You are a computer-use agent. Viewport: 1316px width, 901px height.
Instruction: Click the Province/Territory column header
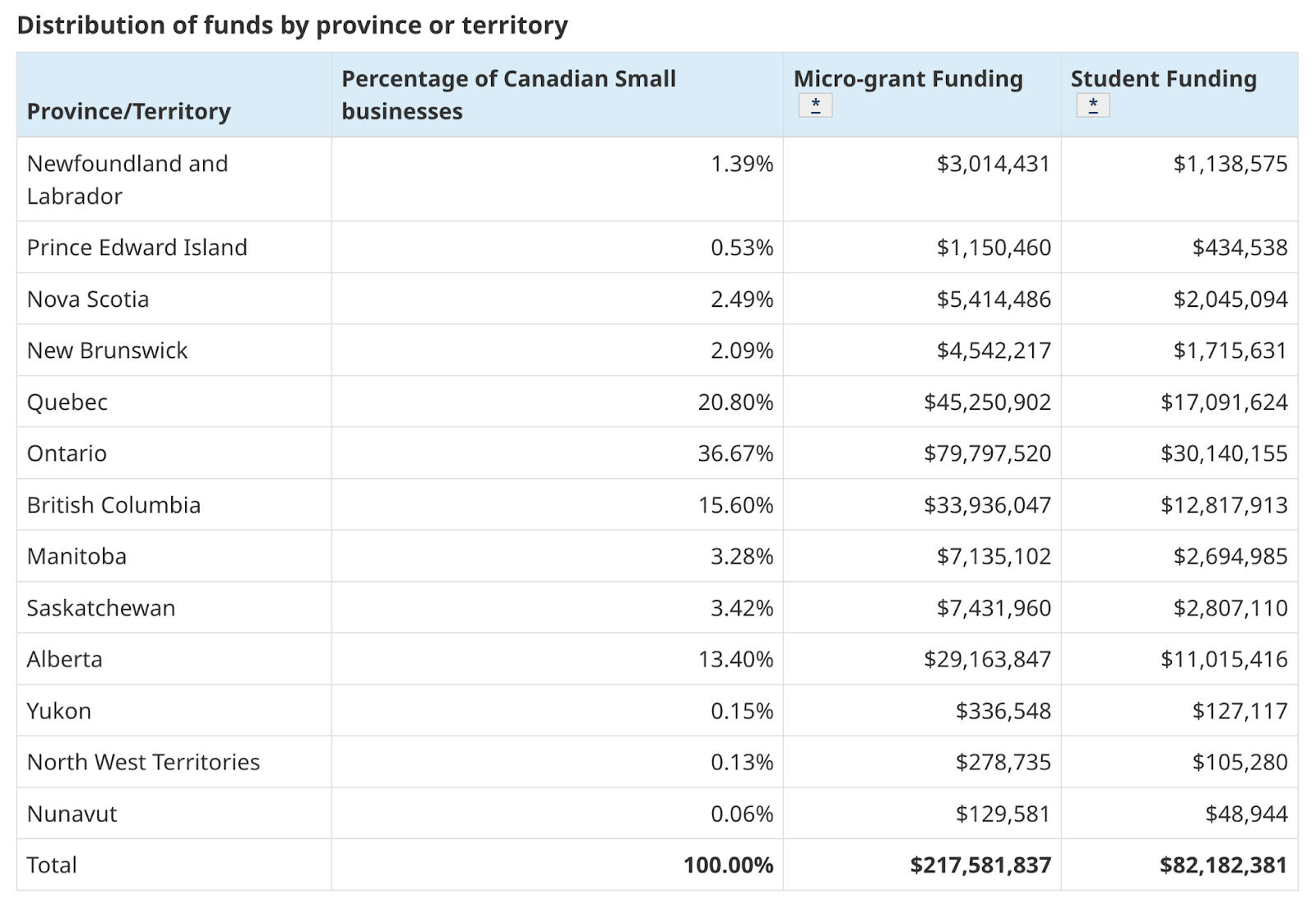click(129, 111)
